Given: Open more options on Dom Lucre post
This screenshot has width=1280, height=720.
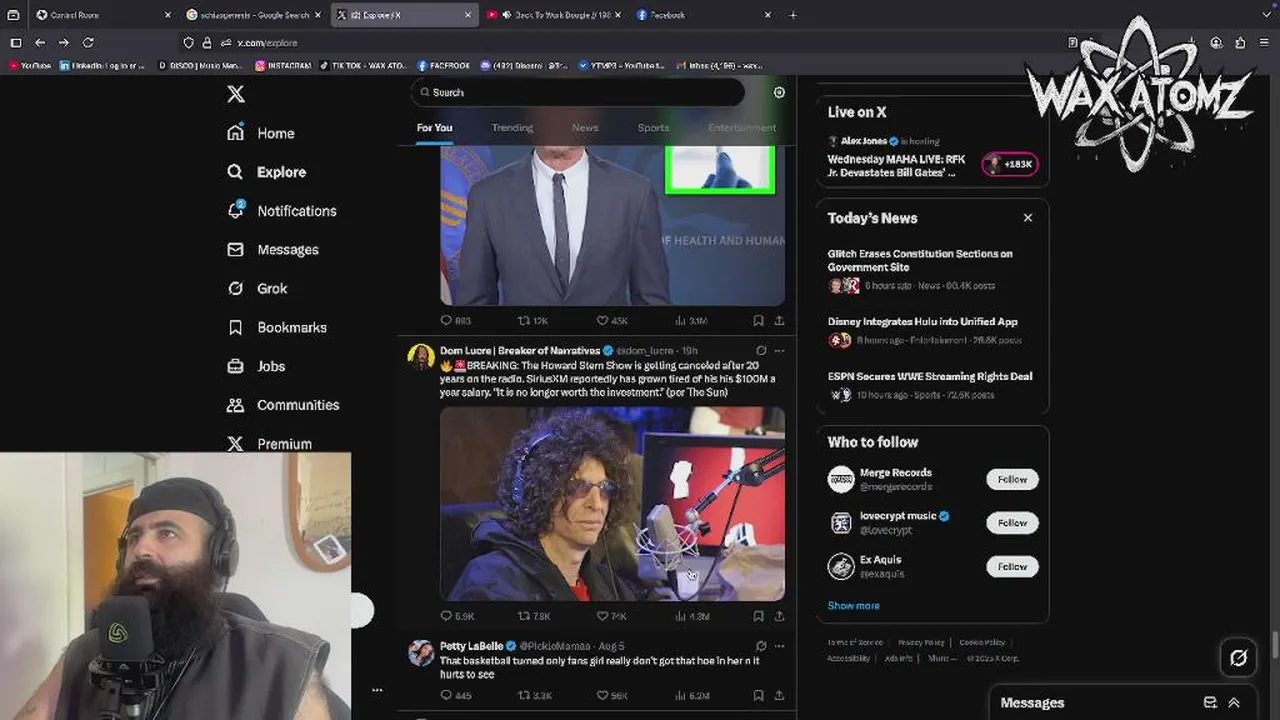Looking at the screenshot, I should click(x=779, y=351).
